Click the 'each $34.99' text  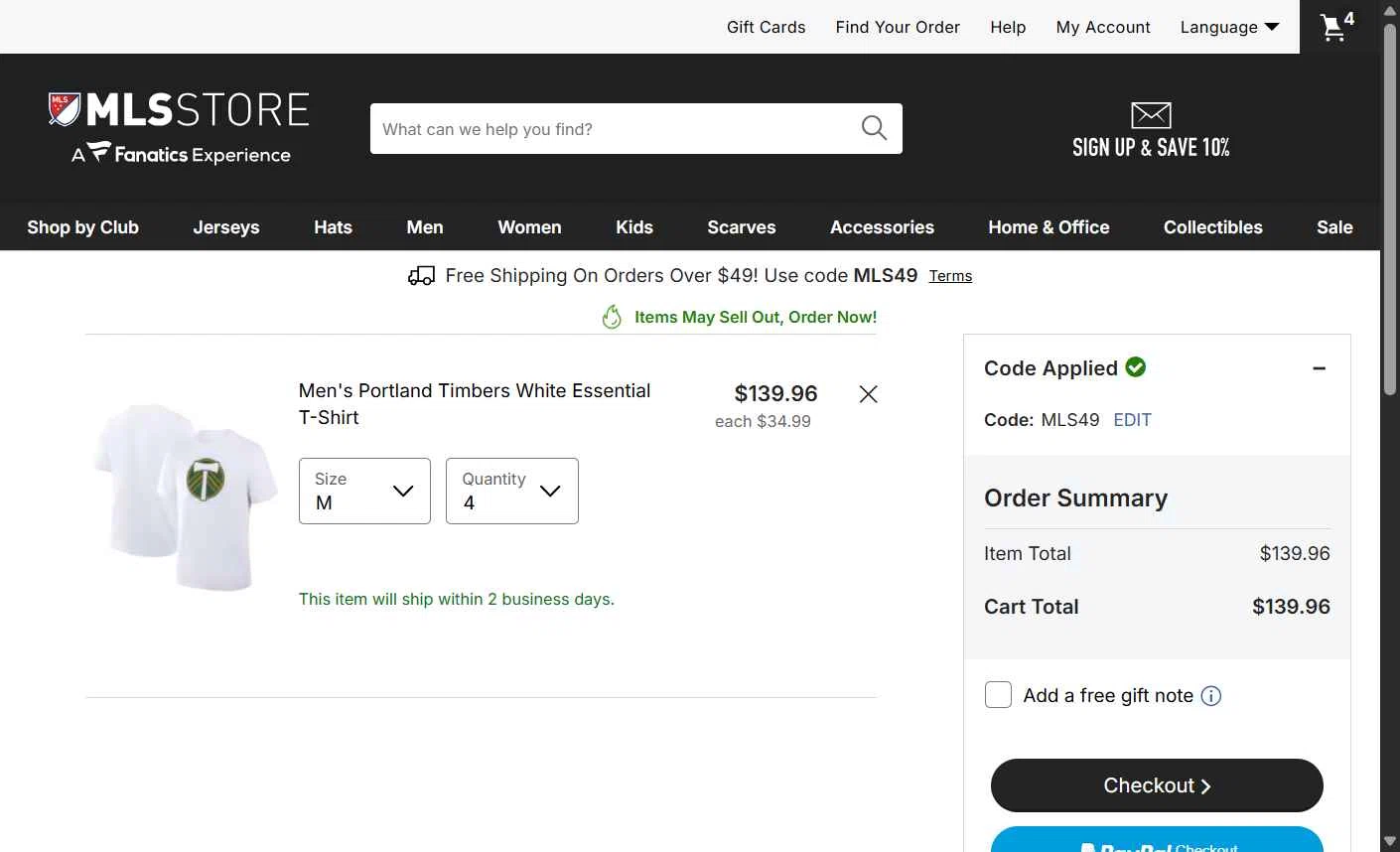tap(763, 421)
